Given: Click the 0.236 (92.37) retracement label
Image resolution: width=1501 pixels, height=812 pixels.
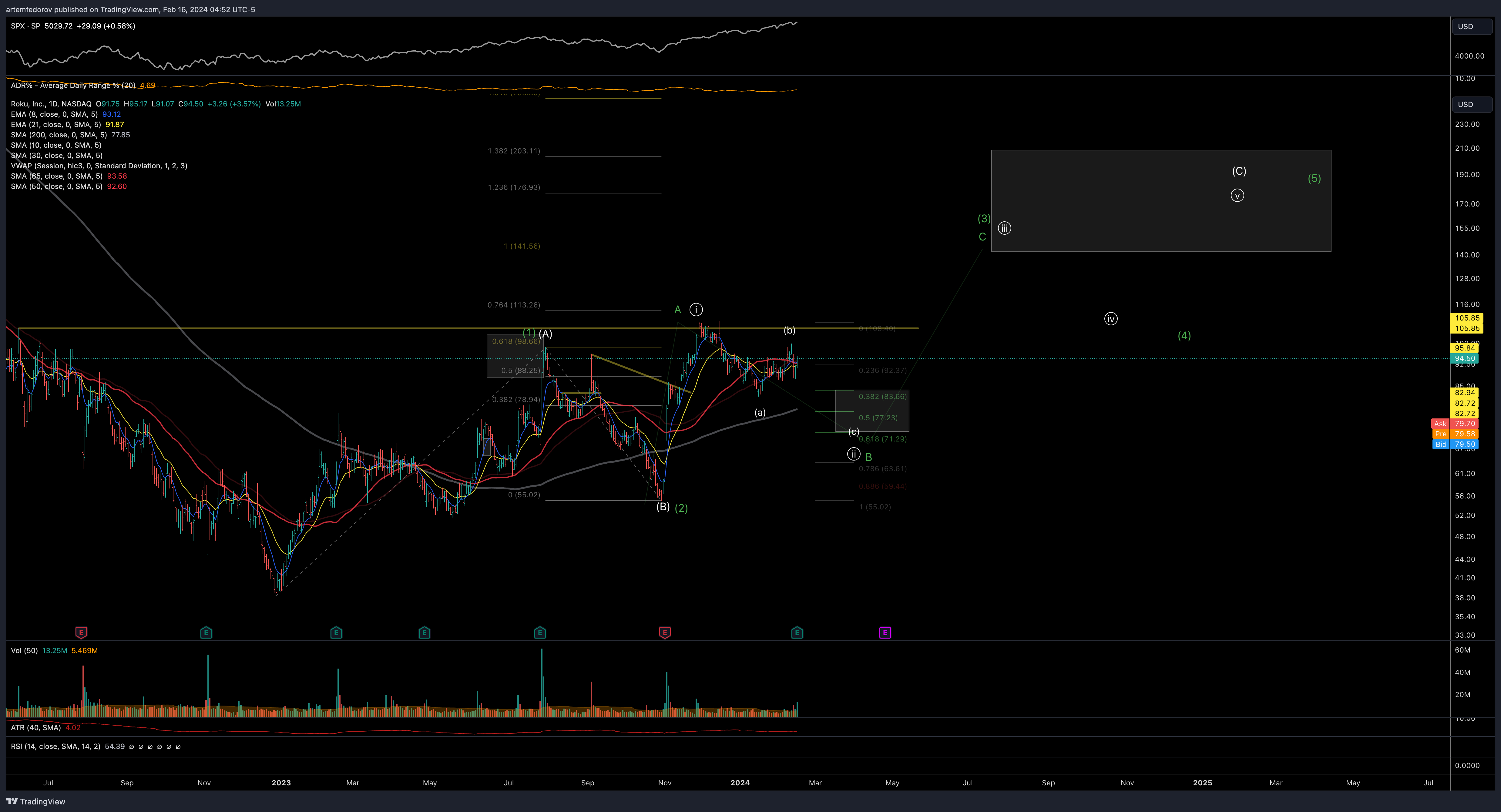Looking at the screenshot, I should [883, 371].
